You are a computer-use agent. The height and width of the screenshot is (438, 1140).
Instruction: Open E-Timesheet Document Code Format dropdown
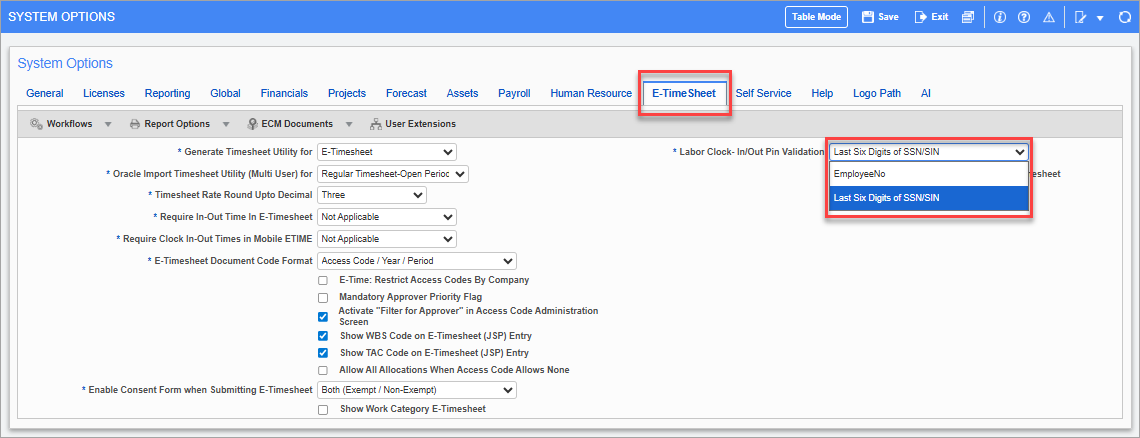click(x=417, y=260)
